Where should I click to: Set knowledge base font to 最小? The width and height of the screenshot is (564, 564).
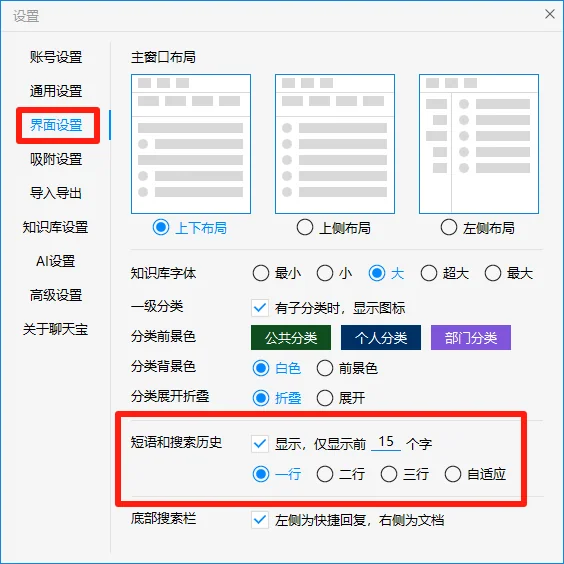(x=261, y=273)
